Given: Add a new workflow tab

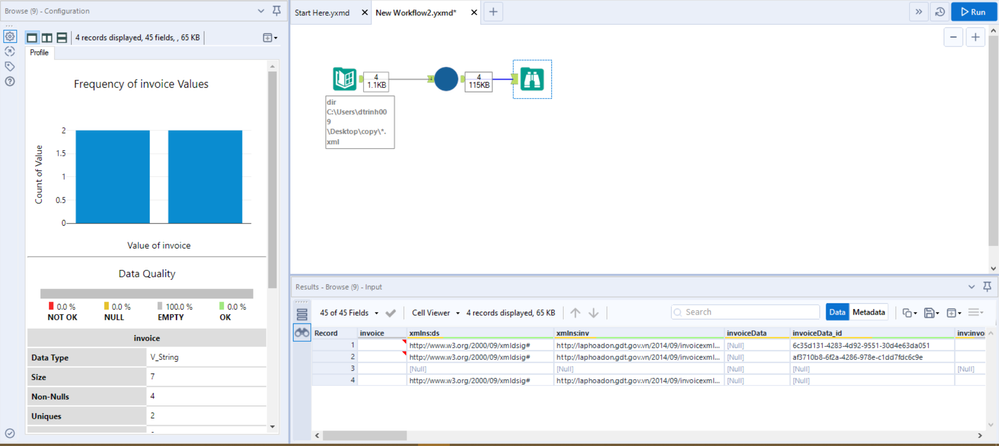Looking at the screenshot, I should click(493, 11).
